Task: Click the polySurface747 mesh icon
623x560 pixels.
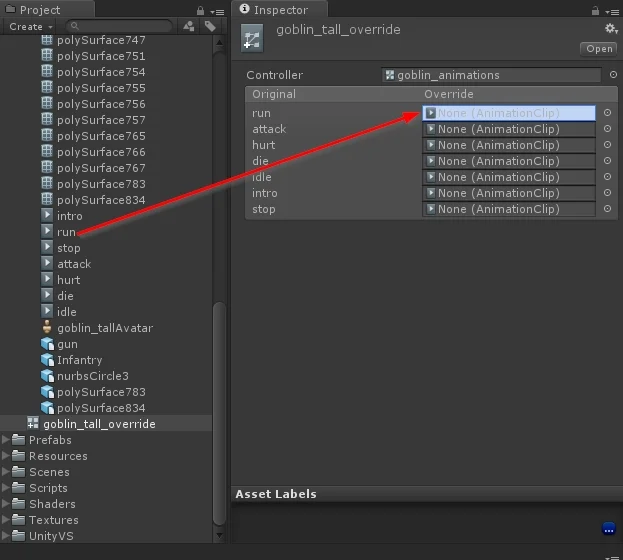Action: (x=47, y=40)
